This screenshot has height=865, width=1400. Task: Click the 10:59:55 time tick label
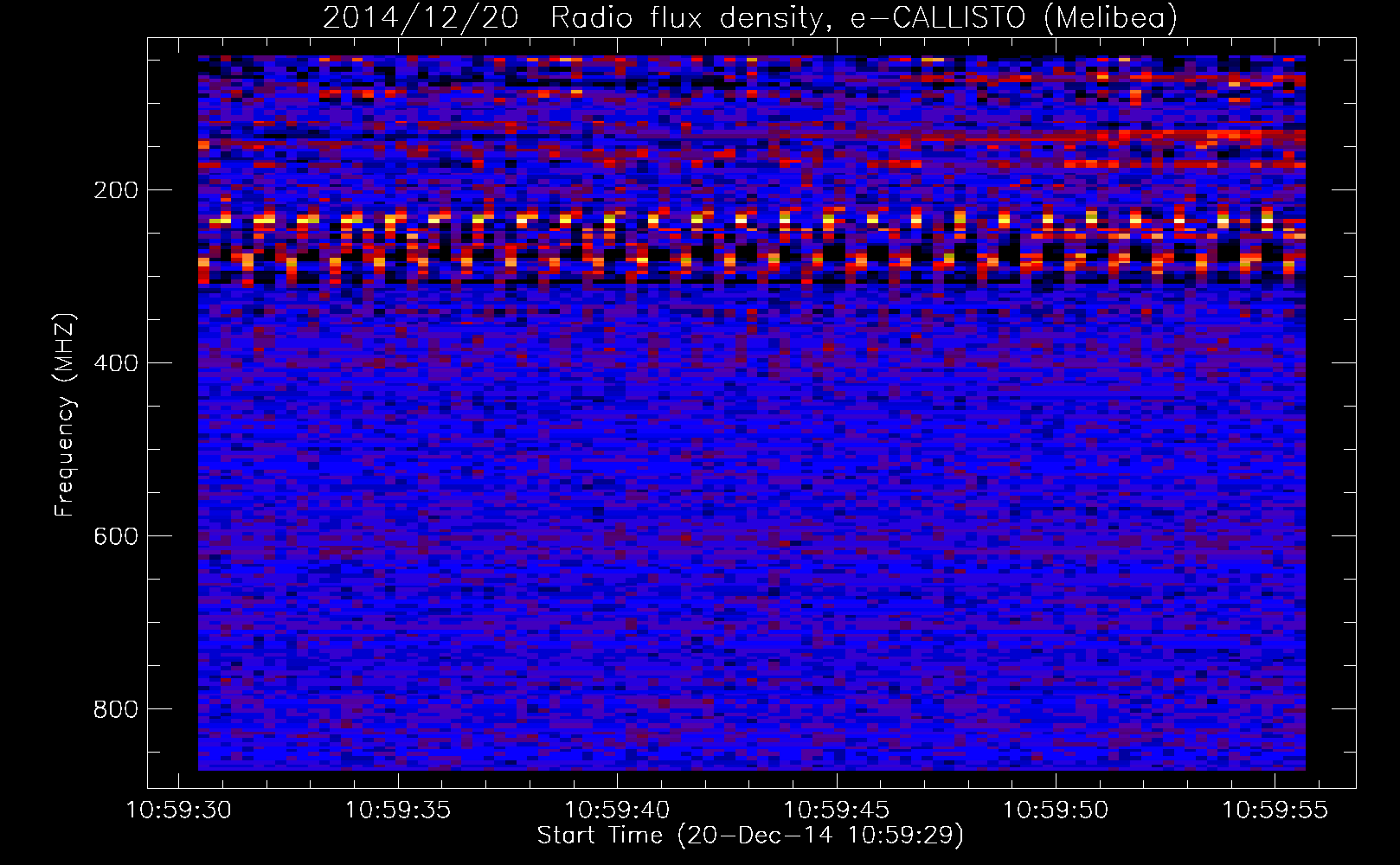tap(1275, 811)
